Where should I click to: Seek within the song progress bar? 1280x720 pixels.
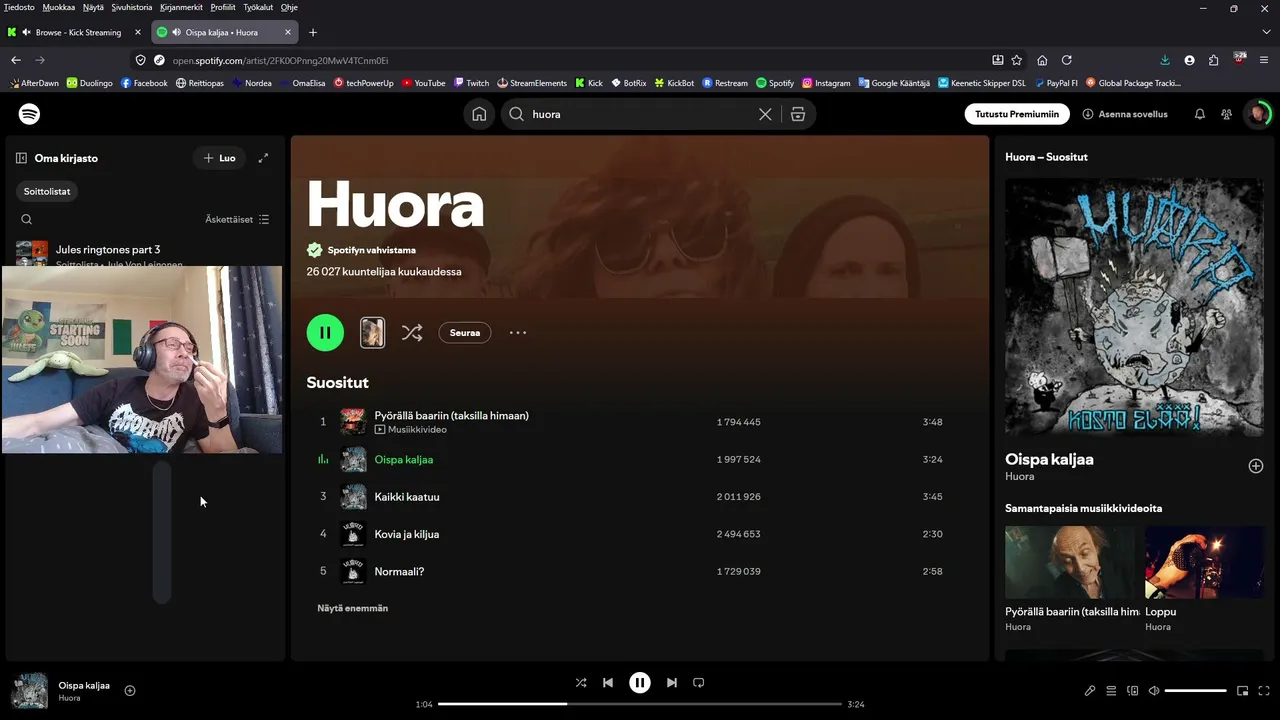click(640, 704)
